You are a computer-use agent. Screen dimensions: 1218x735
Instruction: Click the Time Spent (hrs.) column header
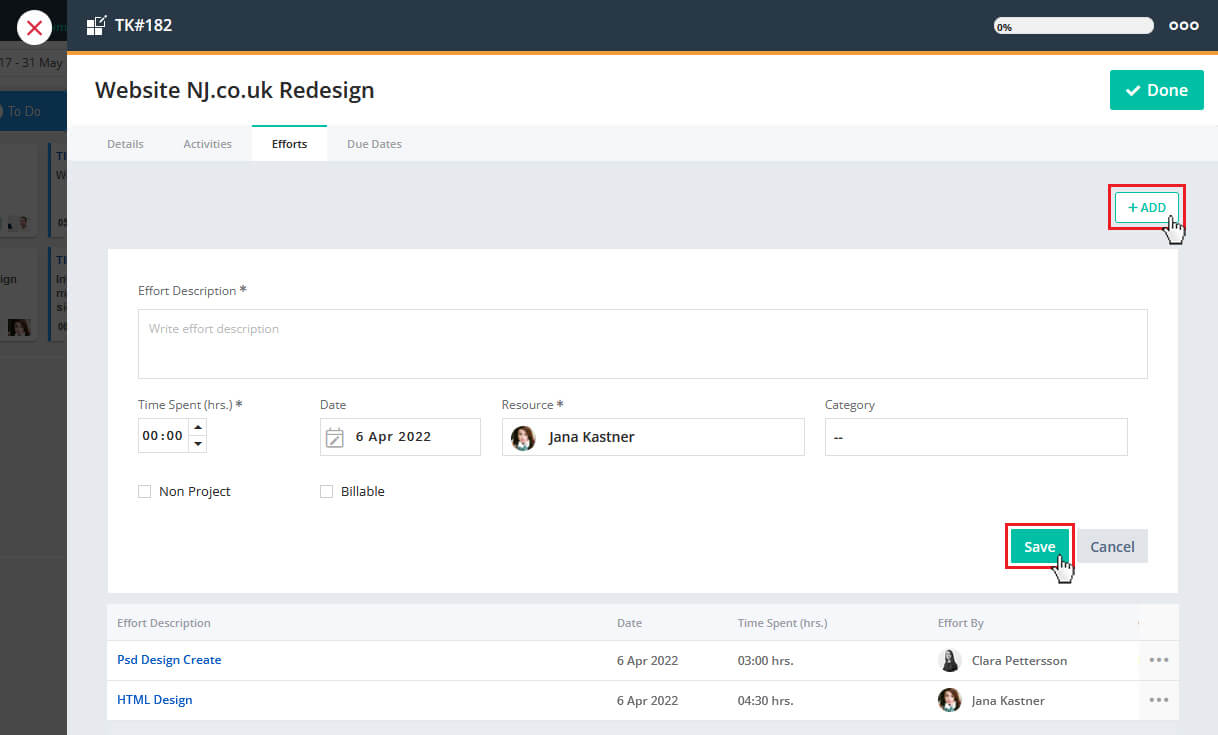[782, 623]
